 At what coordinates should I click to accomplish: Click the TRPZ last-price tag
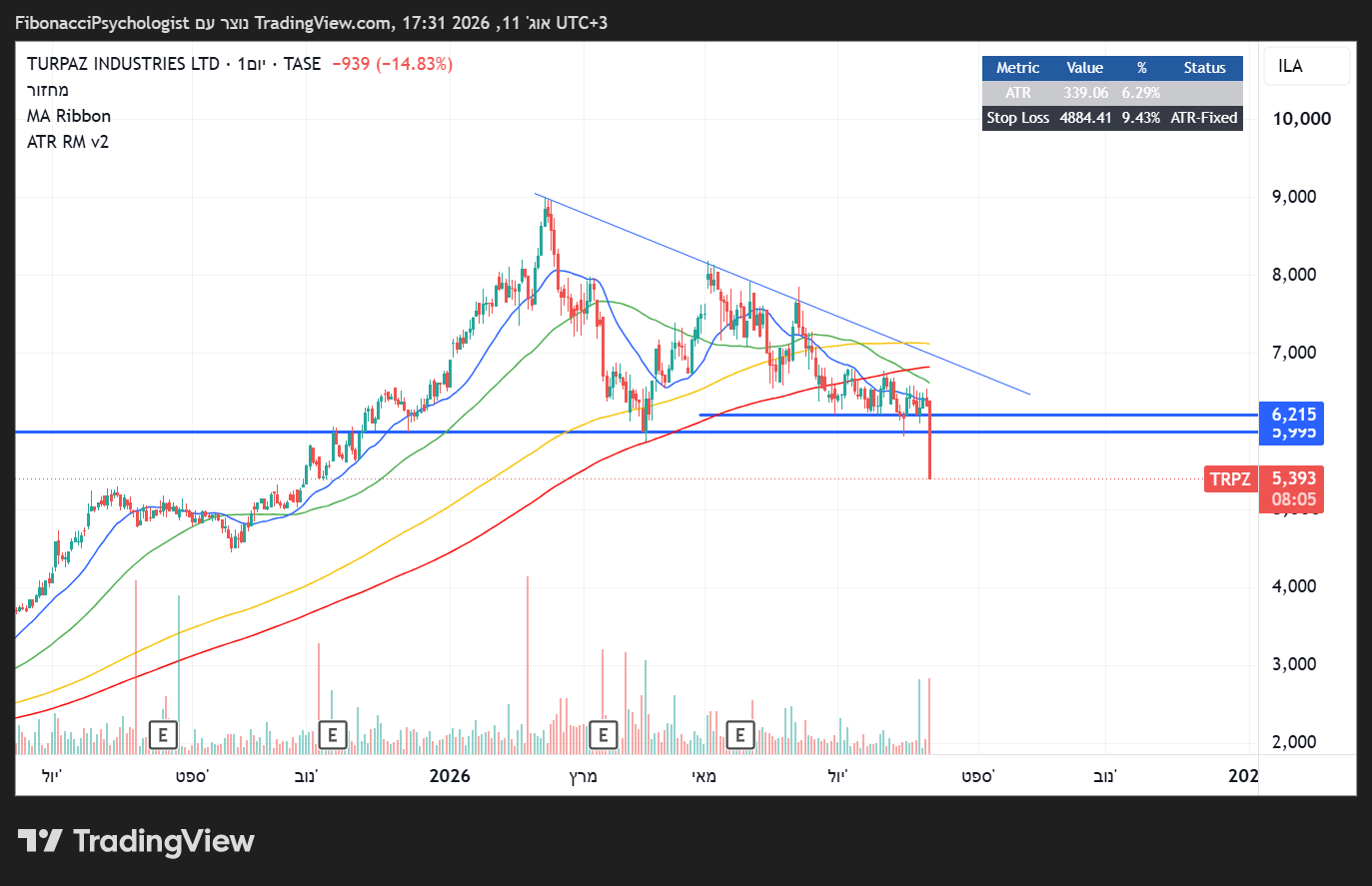click(1230, 479)
